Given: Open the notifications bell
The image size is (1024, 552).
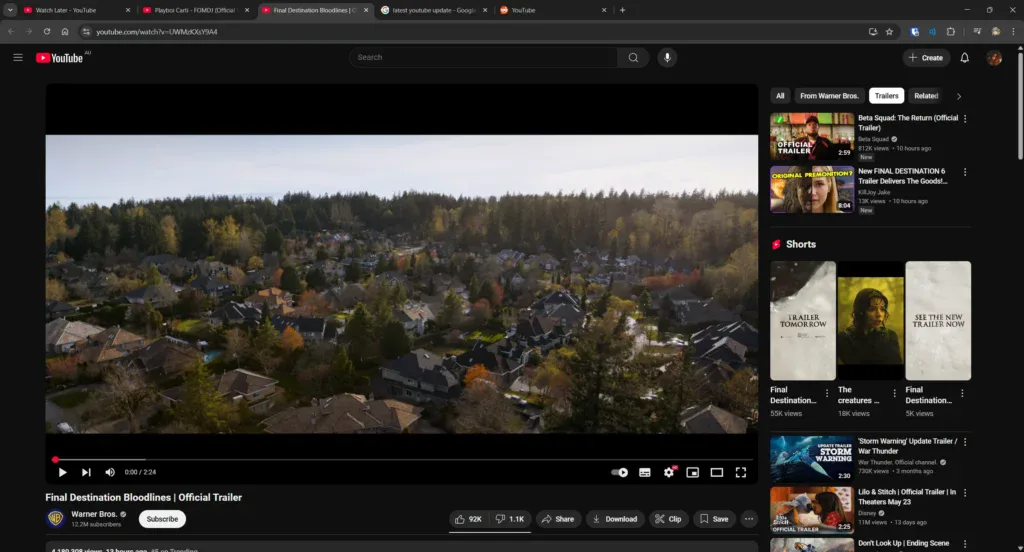Looking at the screenshot, I should point(964,57).
